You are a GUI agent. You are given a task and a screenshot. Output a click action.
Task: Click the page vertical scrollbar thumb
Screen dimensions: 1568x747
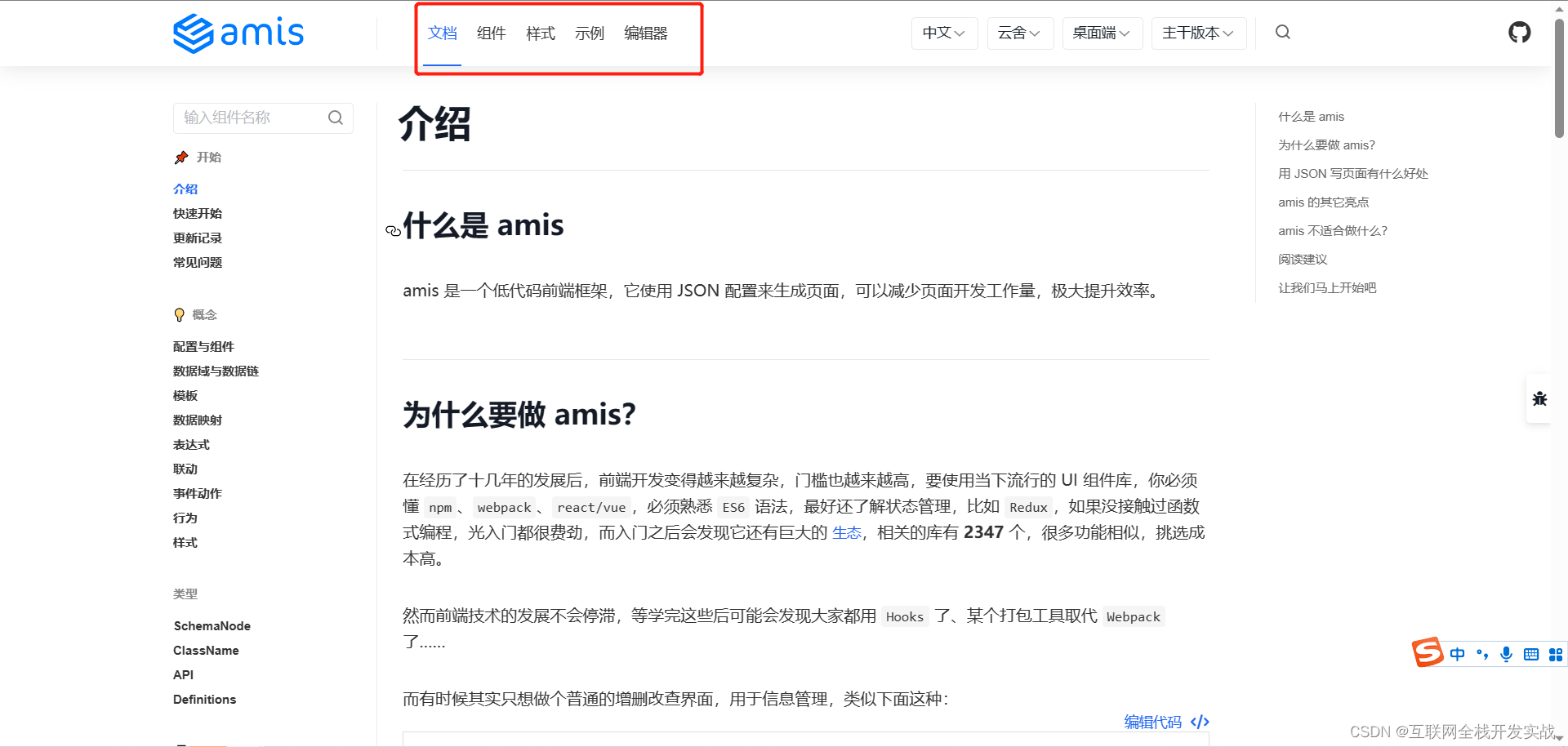1559,78
